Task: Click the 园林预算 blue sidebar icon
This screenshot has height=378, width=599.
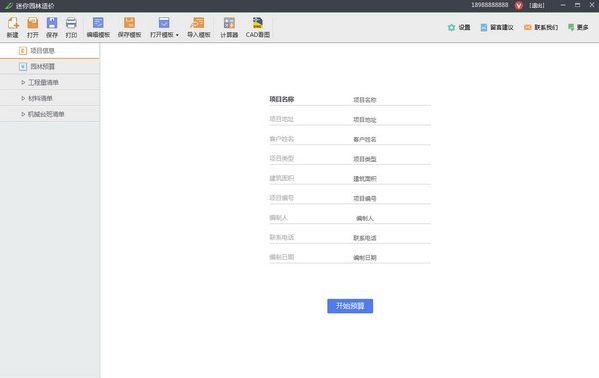Action: (23, 67)
